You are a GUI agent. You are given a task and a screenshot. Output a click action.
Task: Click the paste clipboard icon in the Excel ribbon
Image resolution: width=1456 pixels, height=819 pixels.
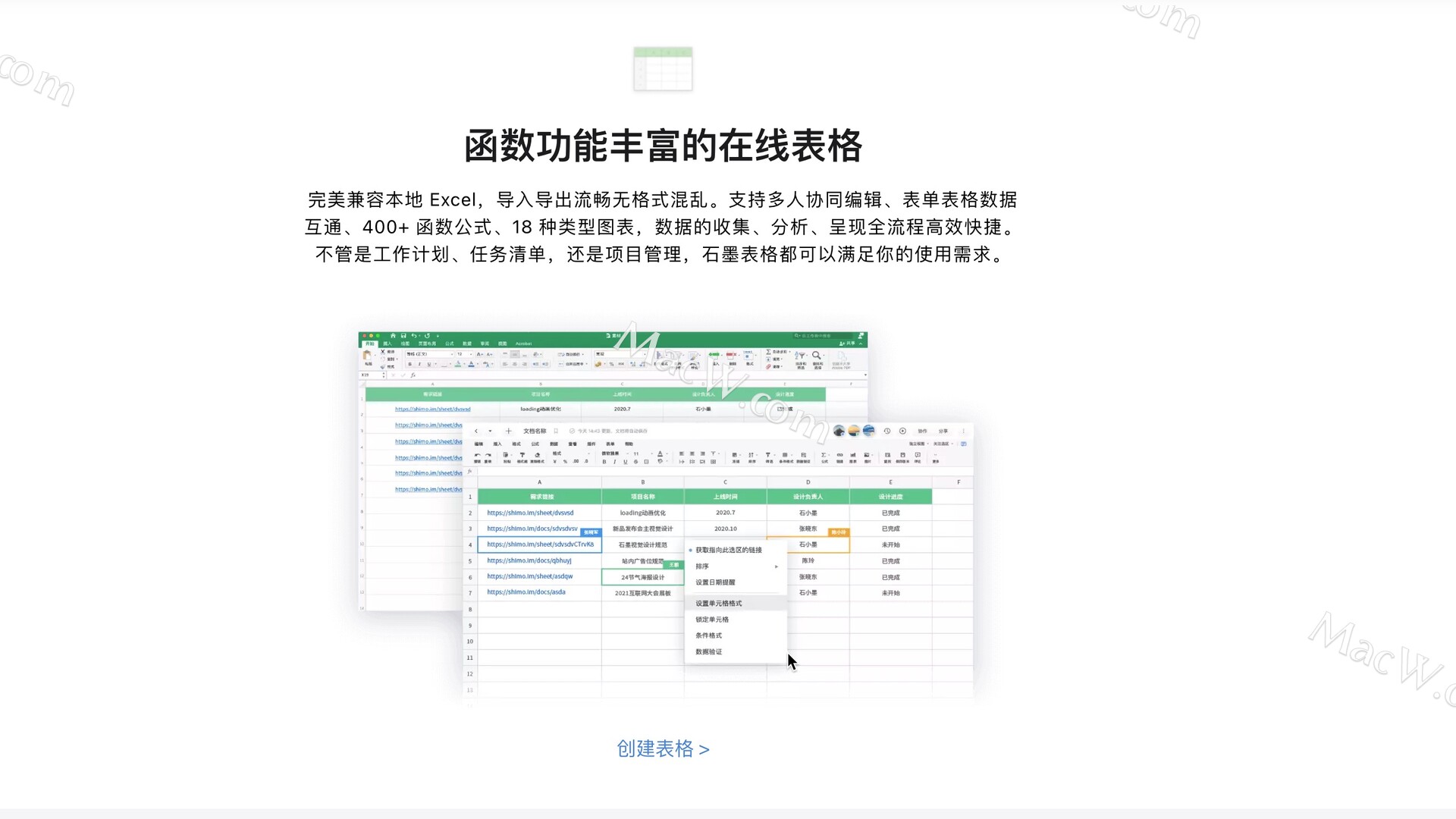[x=367, y=356]
